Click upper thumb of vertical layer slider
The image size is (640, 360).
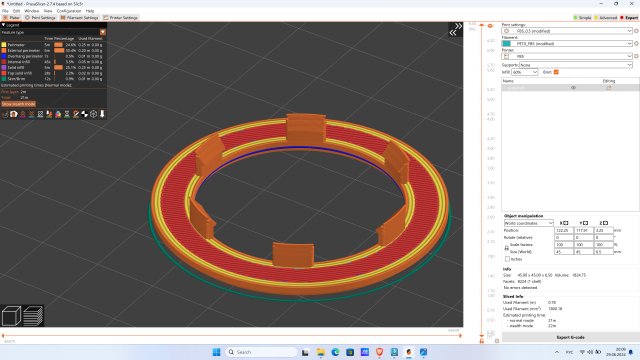pos(482,25)
